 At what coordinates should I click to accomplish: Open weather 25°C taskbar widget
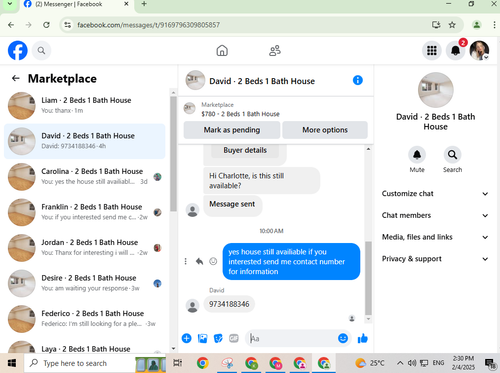pyautogui.click(x=370, y=363)
